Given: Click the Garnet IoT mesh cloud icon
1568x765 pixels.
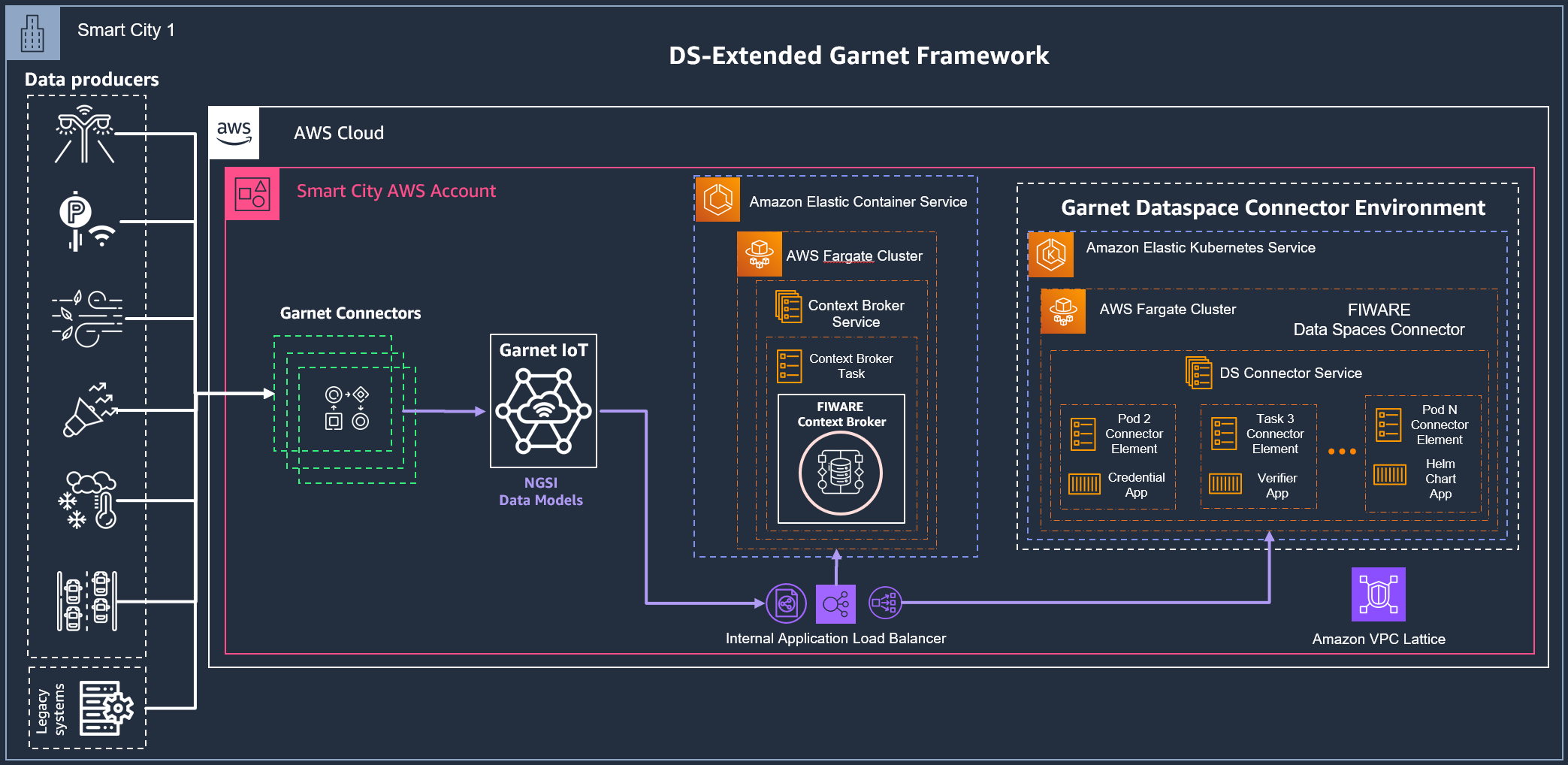Looking at the screenshot, I should [543, 412].
